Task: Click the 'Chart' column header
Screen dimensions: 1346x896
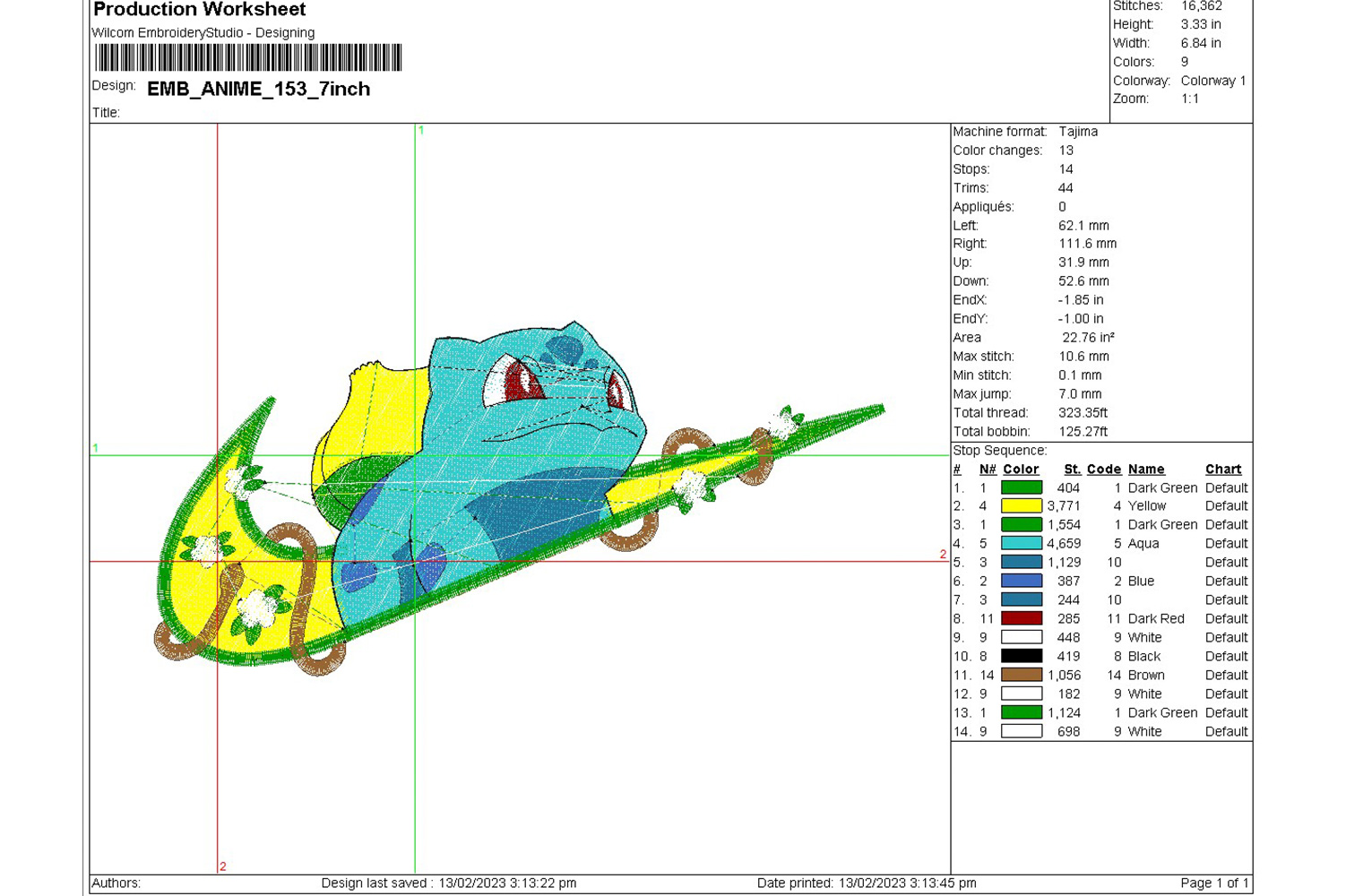Action: (1223, 470)
